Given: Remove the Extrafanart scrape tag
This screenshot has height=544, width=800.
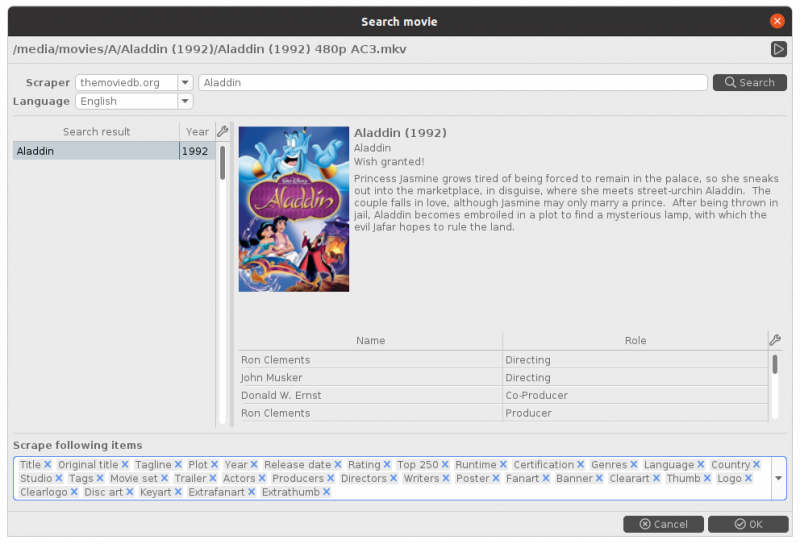Looking at the screenshot, I should pos(251,492).
